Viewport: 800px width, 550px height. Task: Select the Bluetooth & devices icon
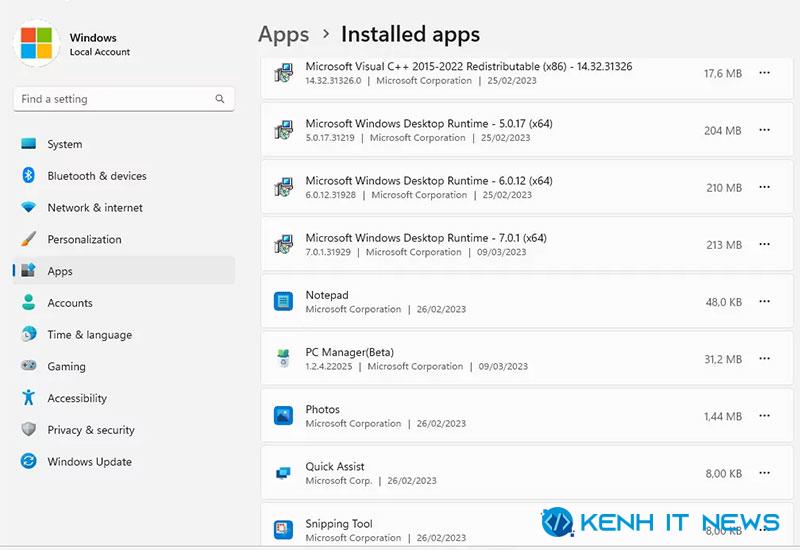click(x=29, y=175)
